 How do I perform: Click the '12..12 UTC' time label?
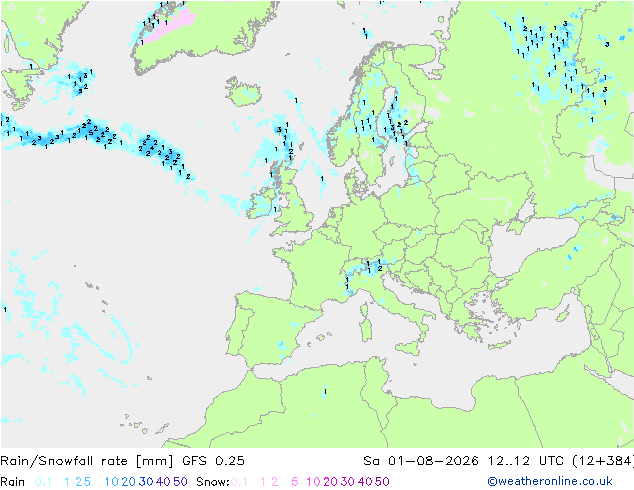pos(526,461)
